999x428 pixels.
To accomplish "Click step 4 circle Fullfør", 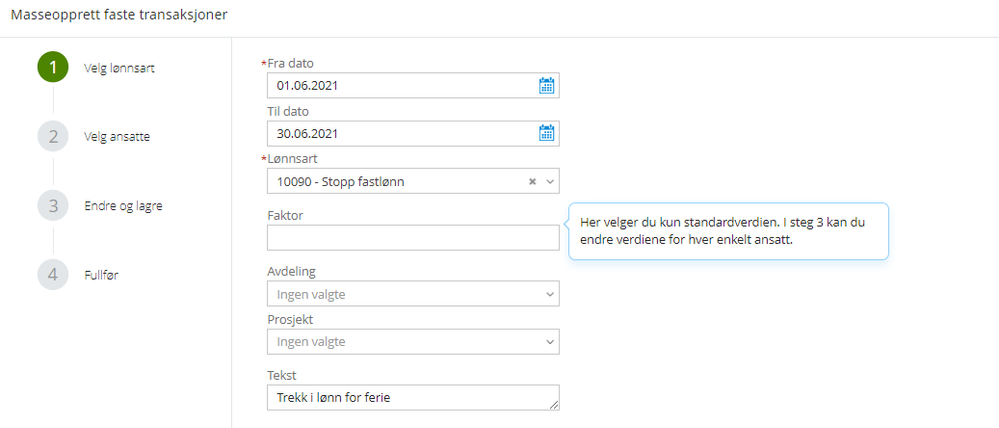I will (53, 274).
